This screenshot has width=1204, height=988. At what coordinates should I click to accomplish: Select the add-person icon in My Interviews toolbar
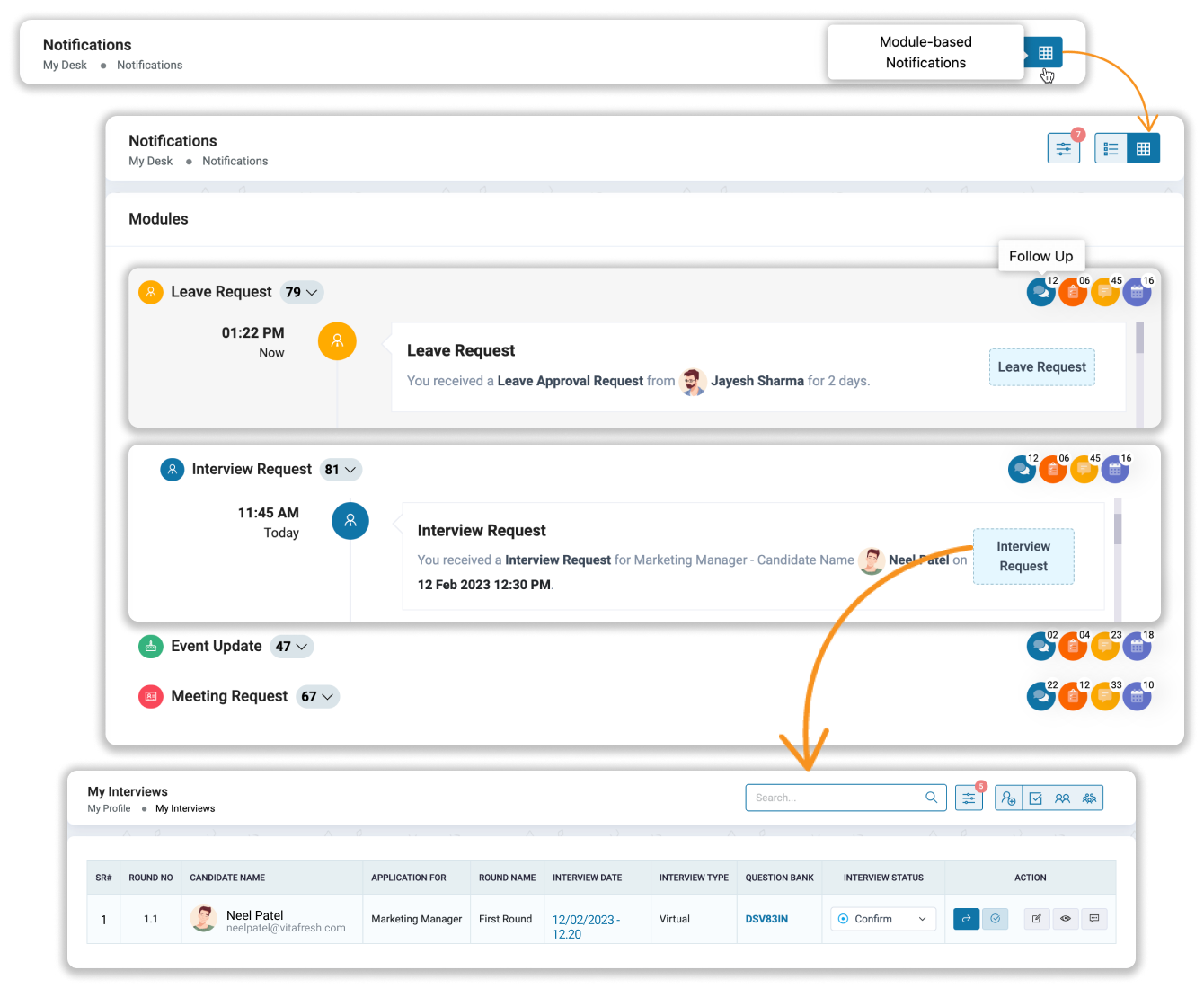click(1009, 798)
